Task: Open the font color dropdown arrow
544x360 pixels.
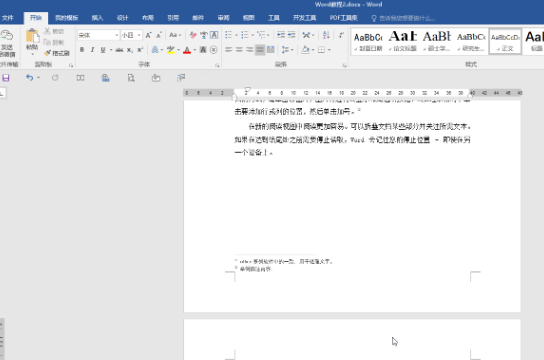Action: [x=195, y=50]
